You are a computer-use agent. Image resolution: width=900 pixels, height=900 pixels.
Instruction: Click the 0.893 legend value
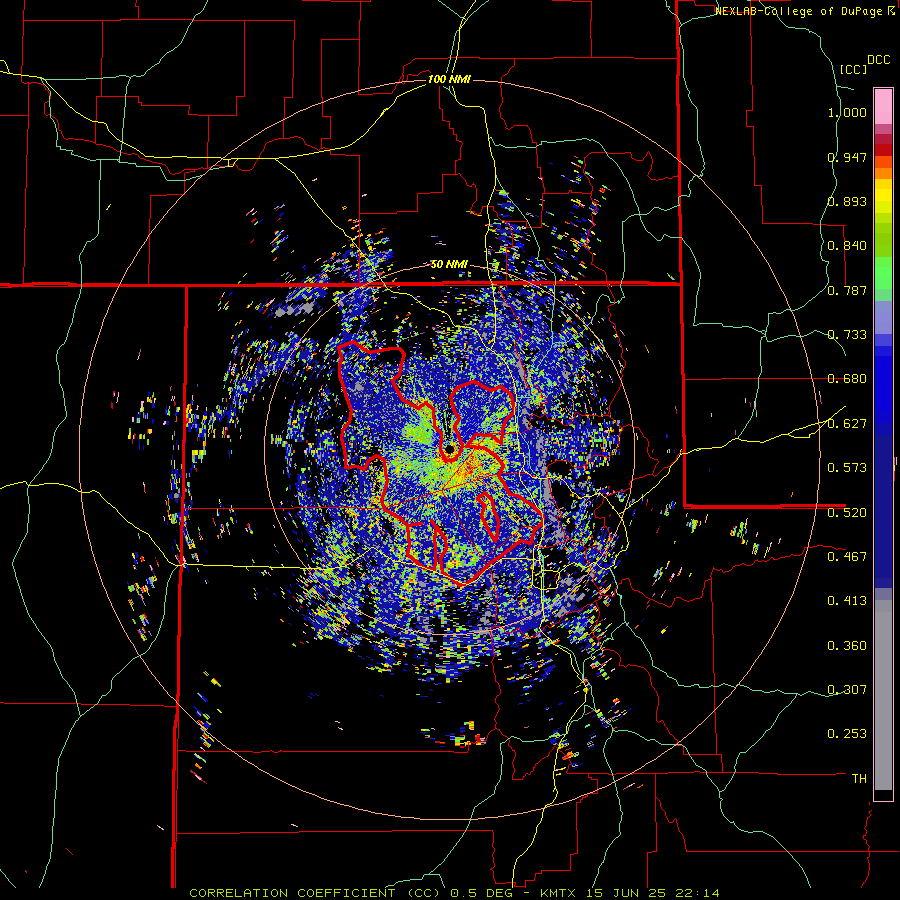(x=847, y=201)
